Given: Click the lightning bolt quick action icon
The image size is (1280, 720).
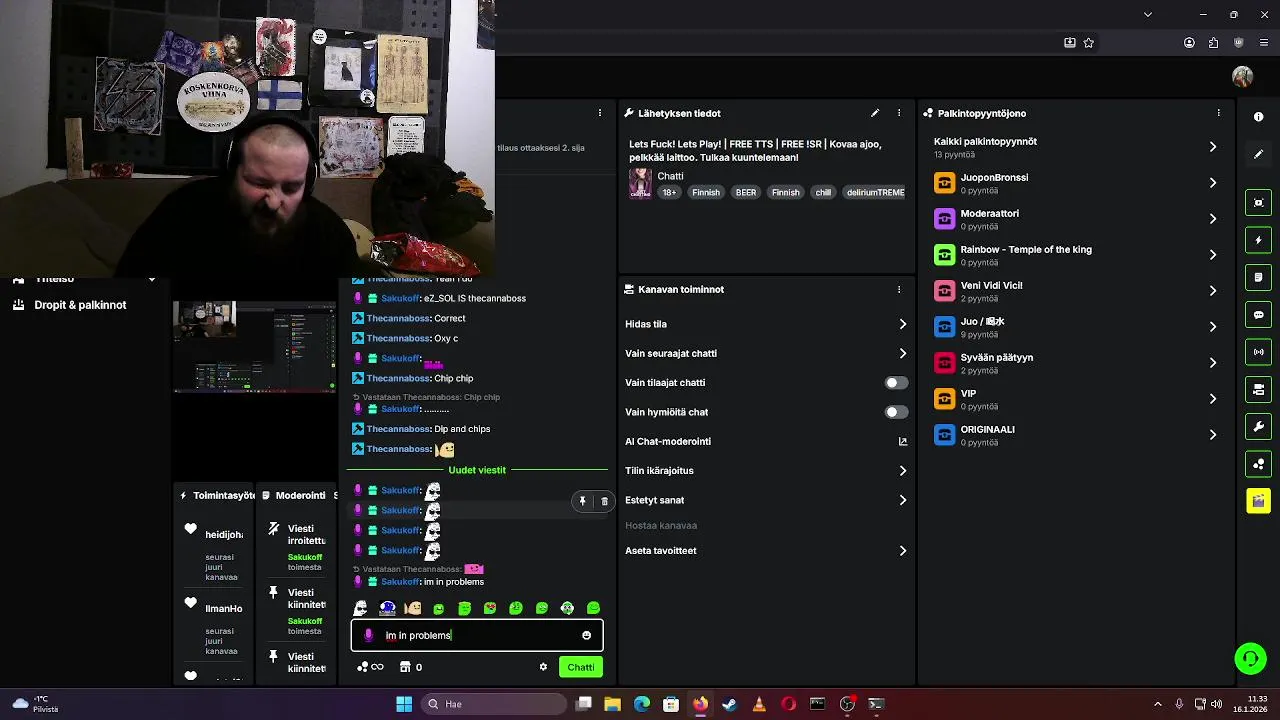Looking at the screenshot, I should pyautogui.click(x=1258, y=240).
